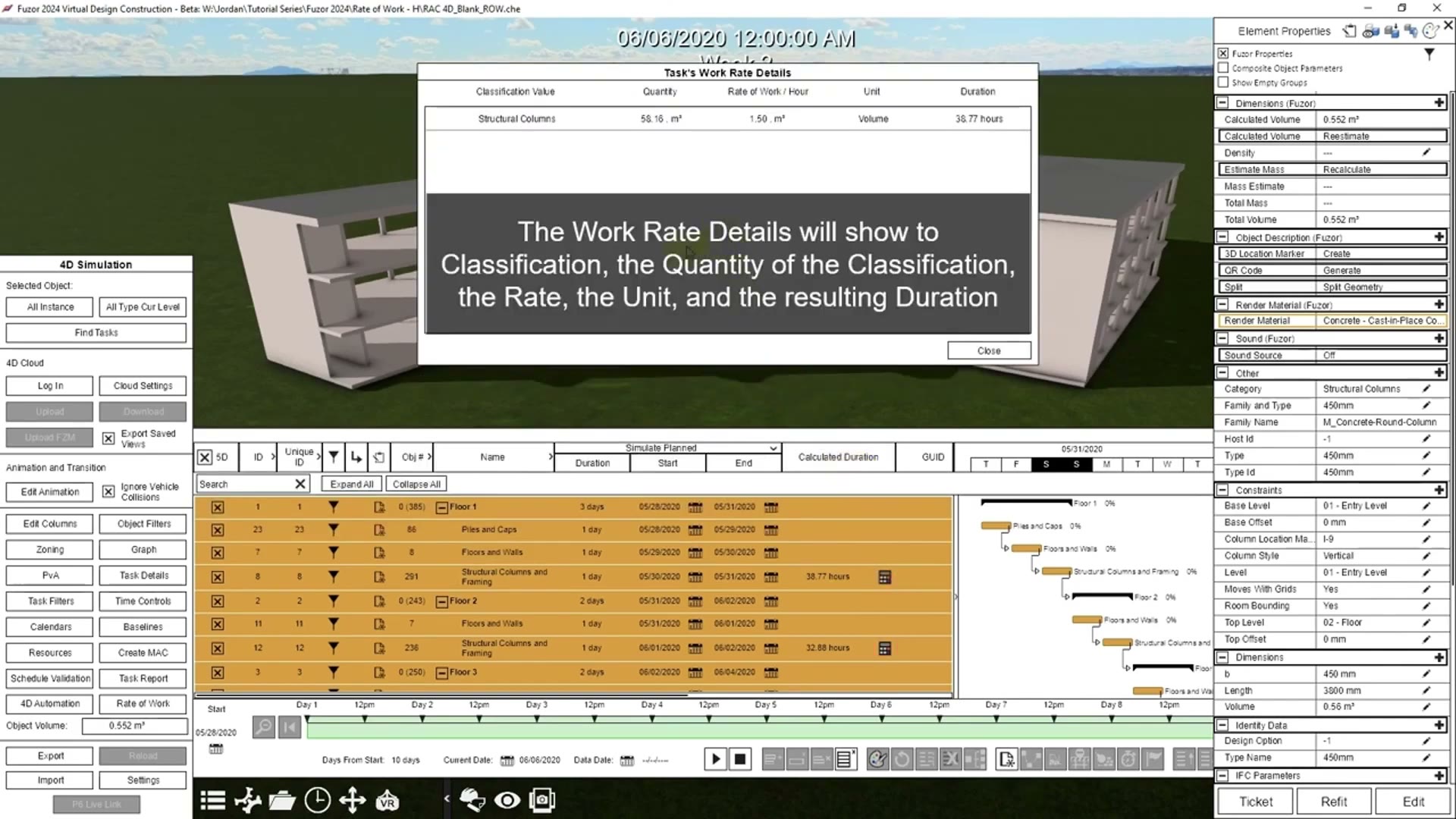This screenshot has width=1456, height=819.
Task: Open the construction hard hat tools
Action: coord(472,800)
